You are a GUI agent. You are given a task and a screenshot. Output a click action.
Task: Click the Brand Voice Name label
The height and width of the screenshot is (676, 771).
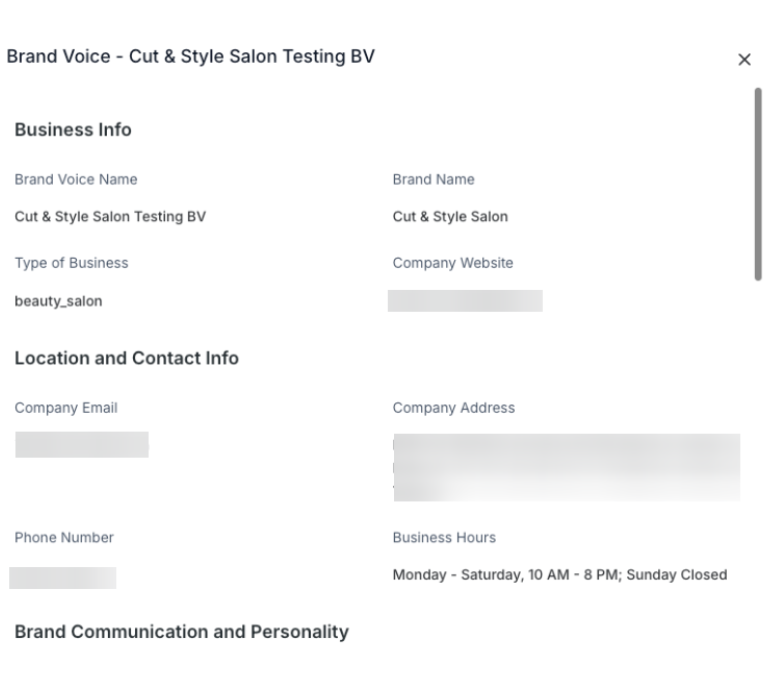tap(76, 180)
